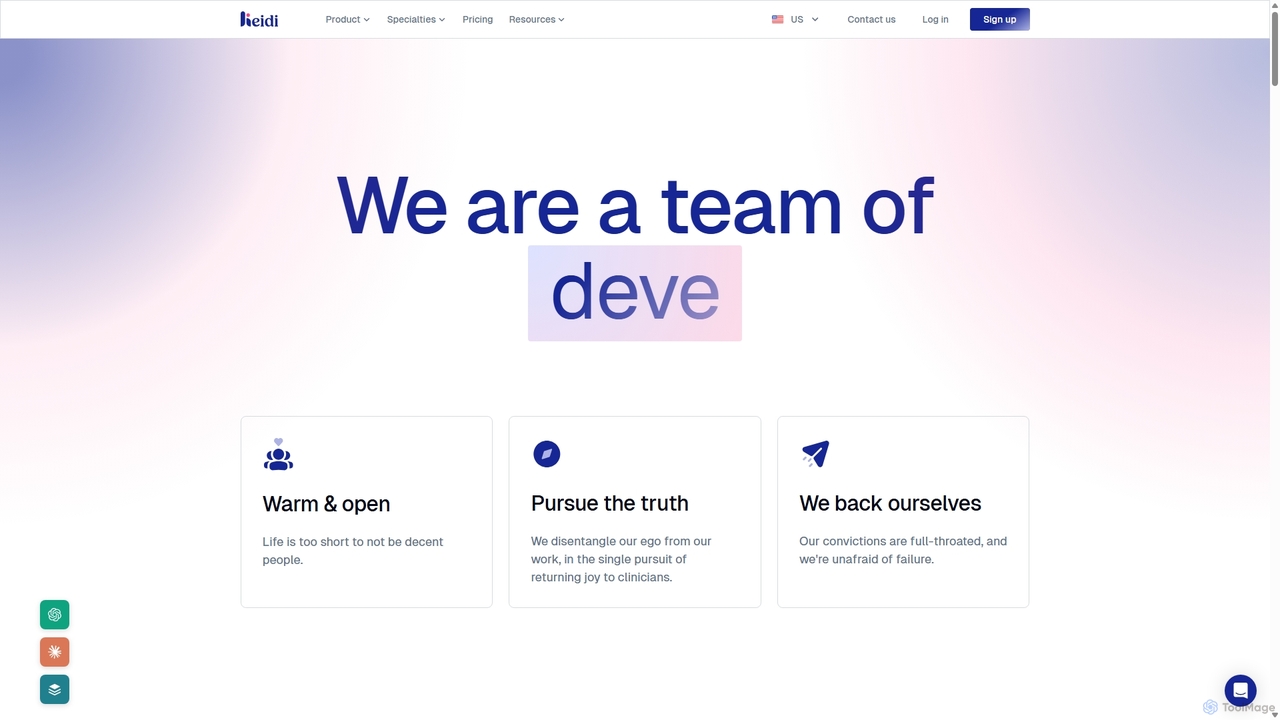The height and width of the screenshot is (720, 1280).
Task: Click the paper plane icon above We back ourselves
Action: [815, 454]
